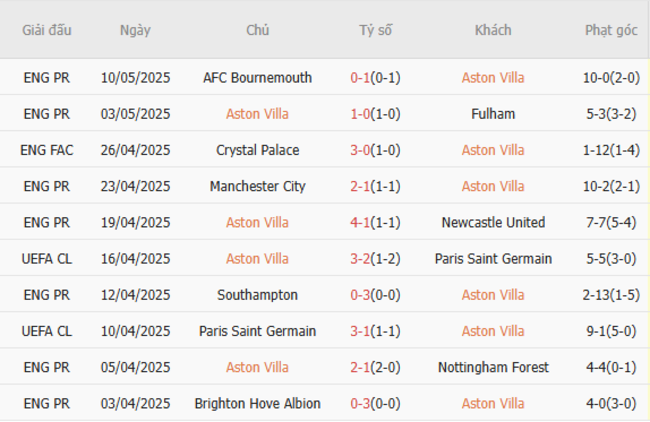Open the Newcastle United team link
The height and width of the screenshot is (422, 650).
point(493,222)
